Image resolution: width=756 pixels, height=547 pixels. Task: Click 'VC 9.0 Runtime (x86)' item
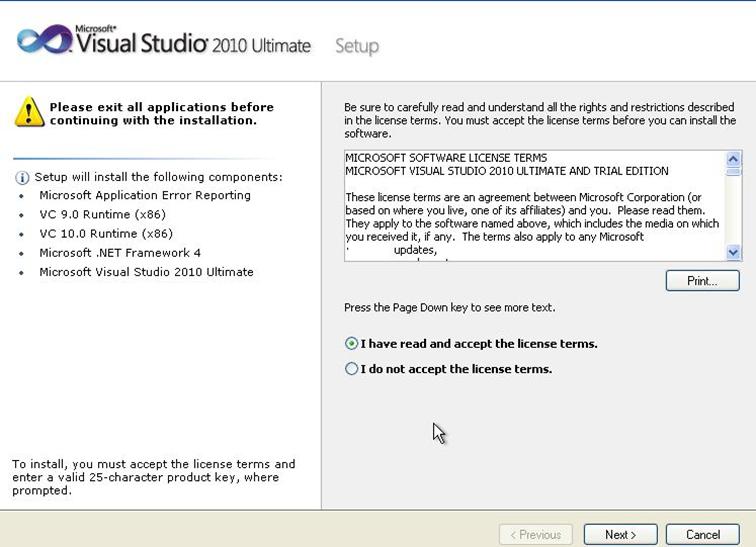[x=103, y=214]
